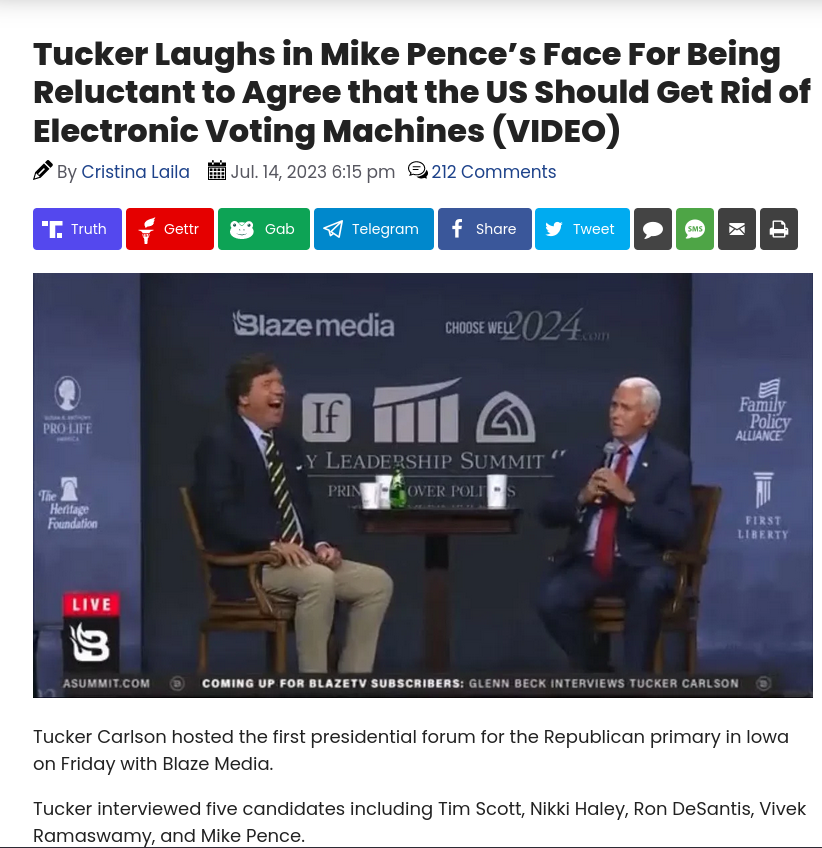Open the Tucker and Pence video thumbnail
This screenshot has height=848, width=822.
click(x=422, y=485)
